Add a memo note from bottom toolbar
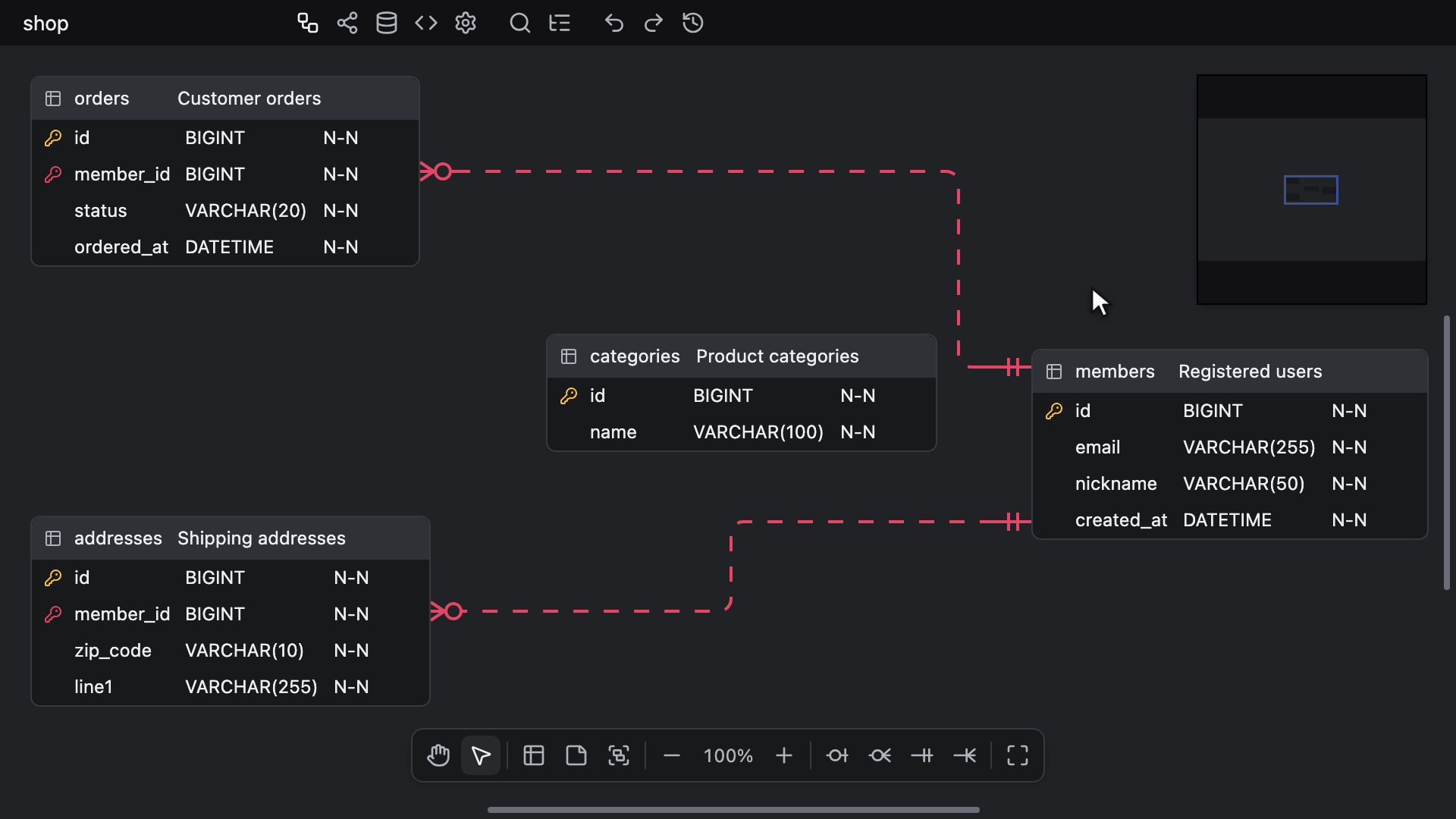 click(x=576, y=755)
